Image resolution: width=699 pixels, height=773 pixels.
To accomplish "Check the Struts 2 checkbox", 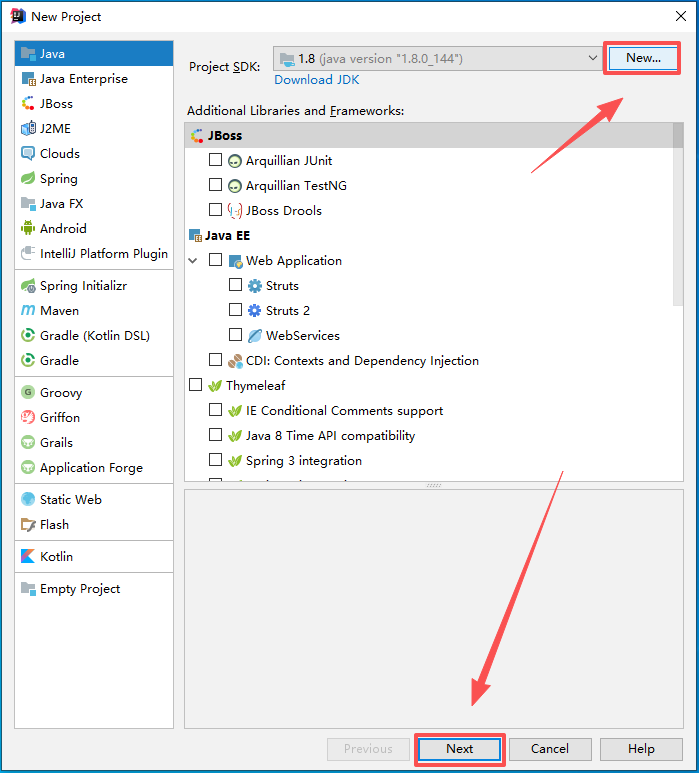I will 236,310.
